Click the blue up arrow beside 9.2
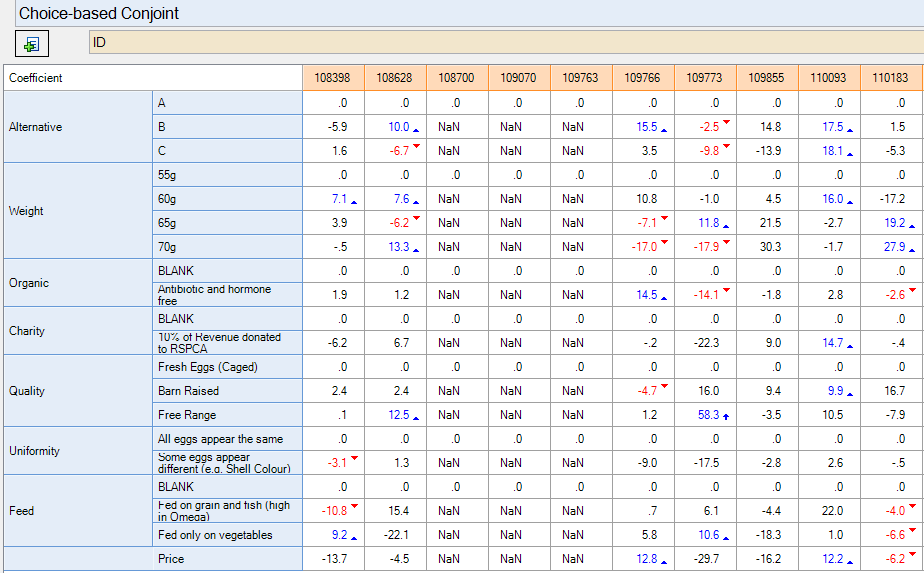Viewport: 924px width, 573px height. [353, 536]
